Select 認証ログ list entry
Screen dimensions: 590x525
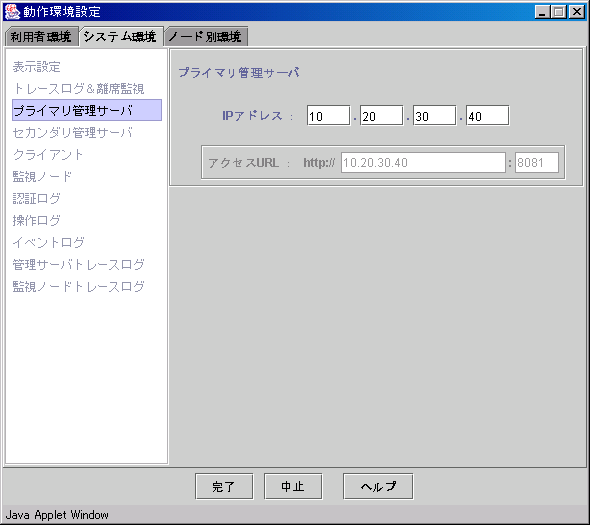point(36,198)
